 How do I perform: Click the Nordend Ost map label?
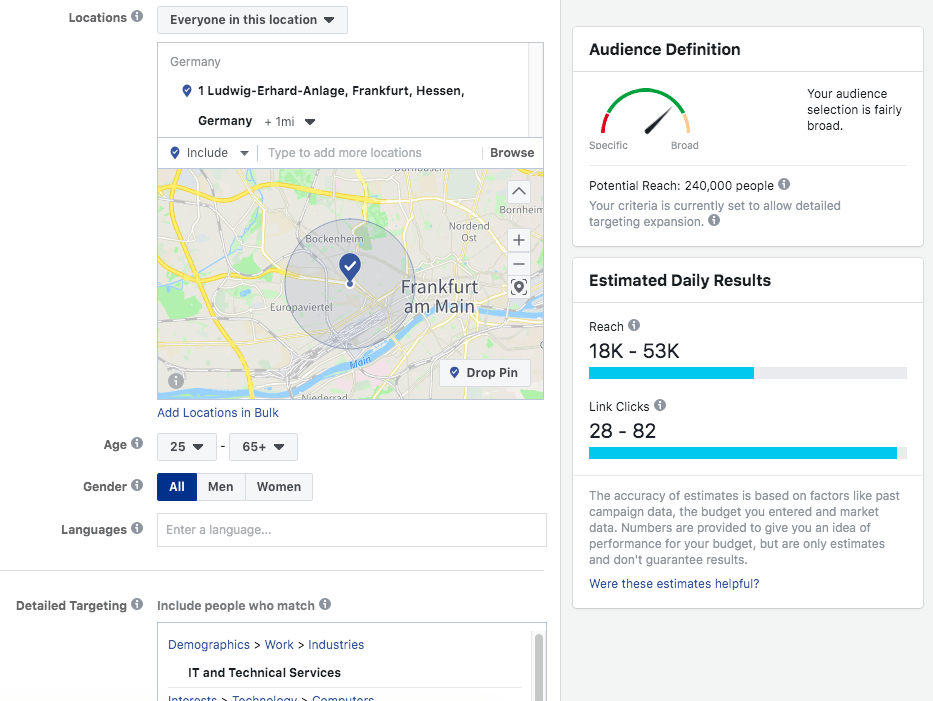click(469, 231)
